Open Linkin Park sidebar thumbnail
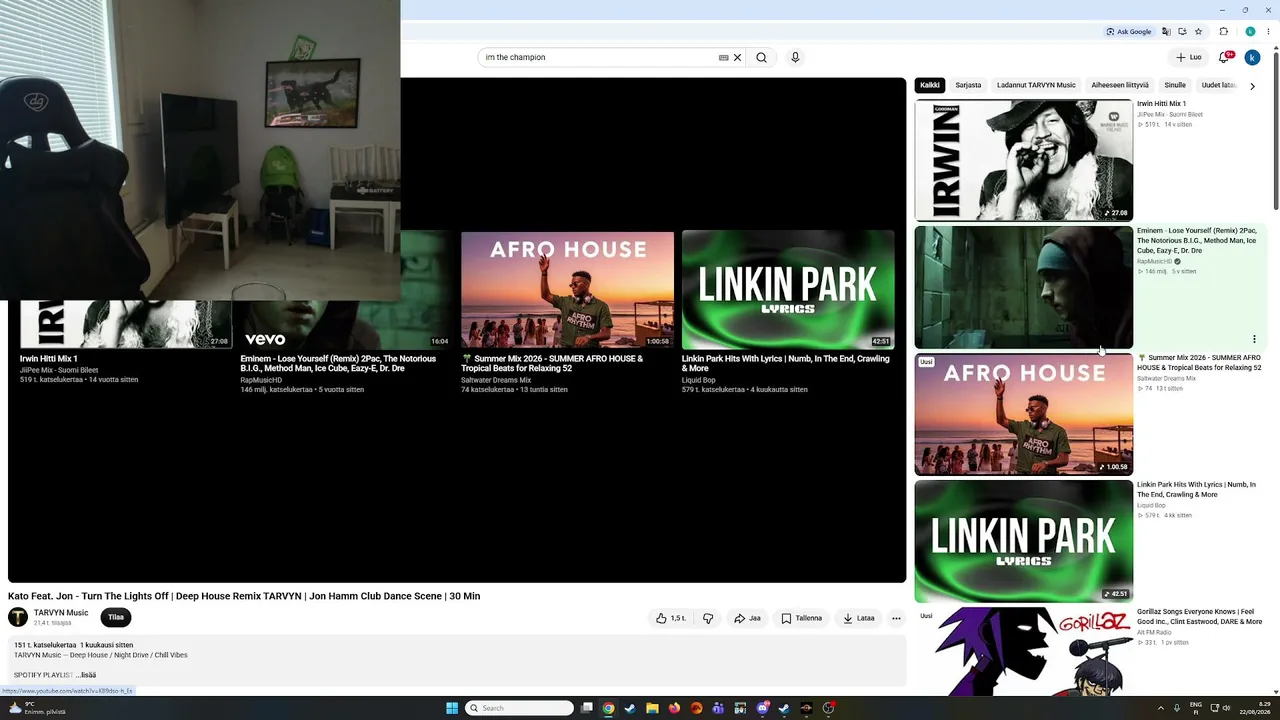The width and height of the screenshot is (1280, 720). tap(1024, 541)
